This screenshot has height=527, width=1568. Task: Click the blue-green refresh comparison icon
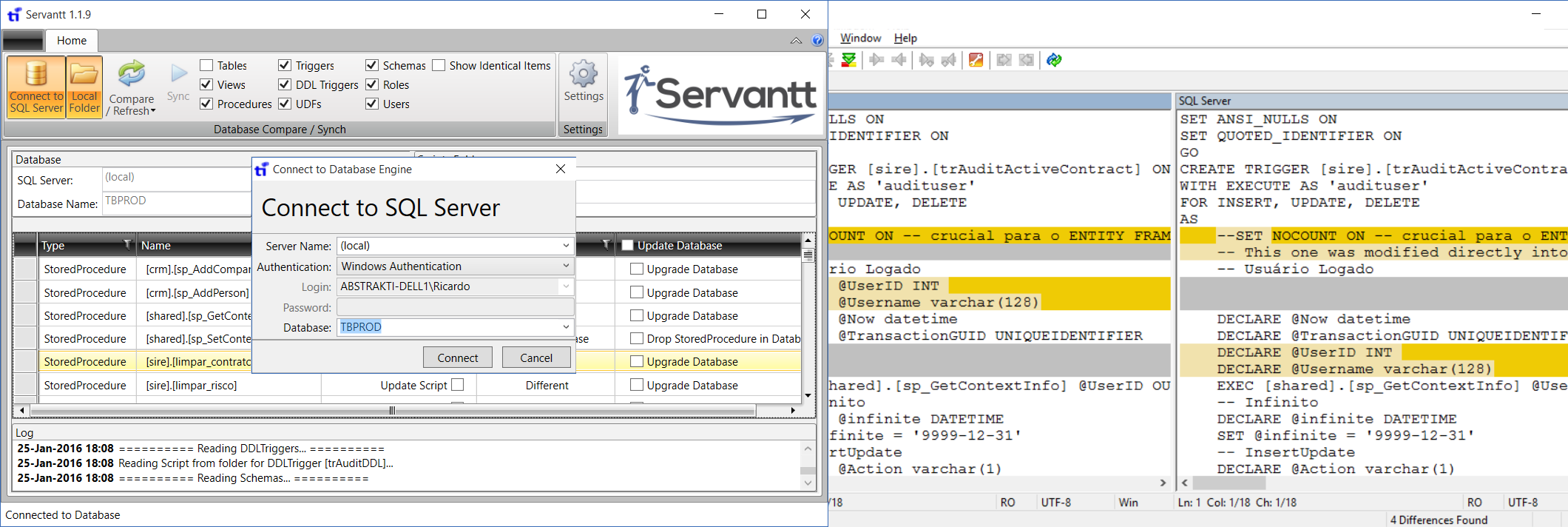pyautogui.click(x=1054, y=60)
